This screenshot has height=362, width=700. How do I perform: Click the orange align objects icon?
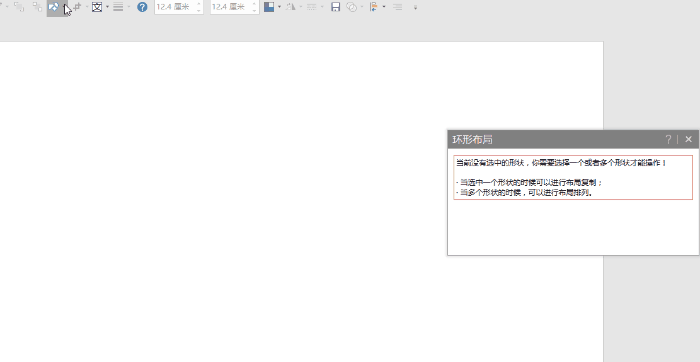point(374,7)
